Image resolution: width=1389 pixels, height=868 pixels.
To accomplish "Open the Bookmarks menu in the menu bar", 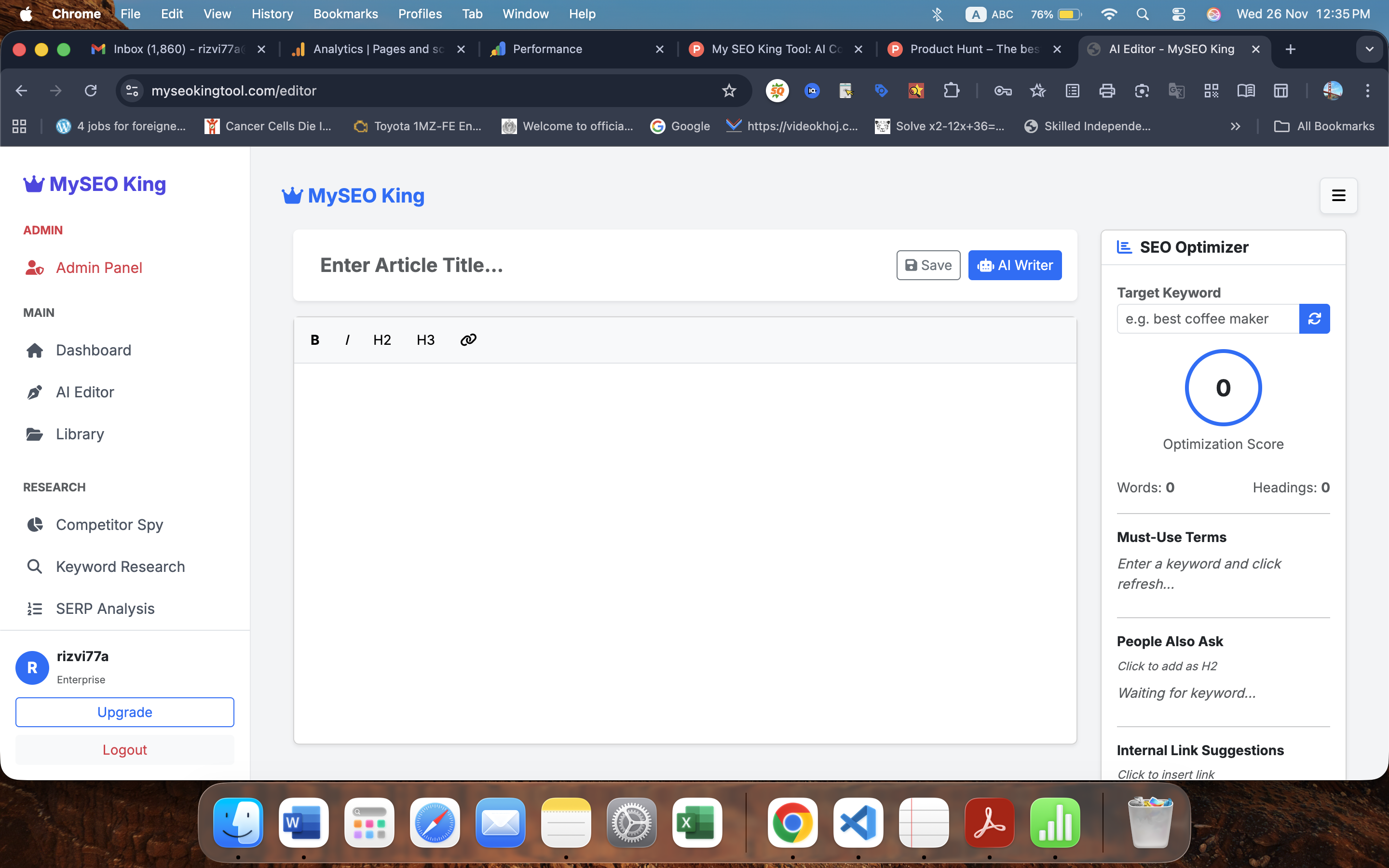I will point(345,14).
